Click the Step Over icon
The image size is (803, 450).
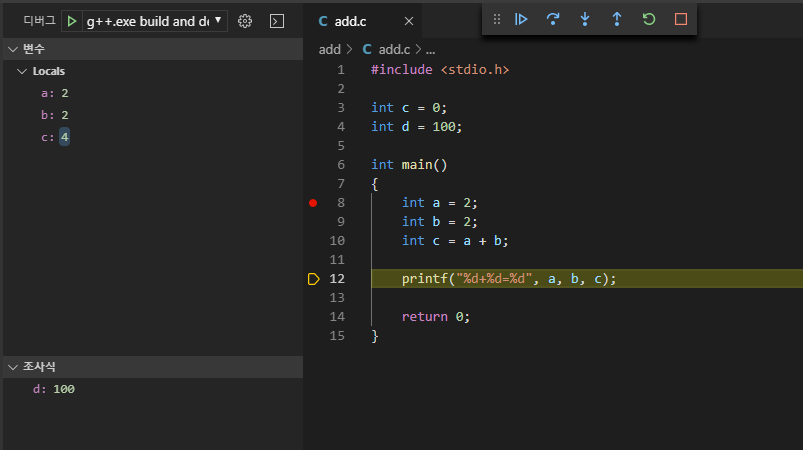tap(553, 19)
